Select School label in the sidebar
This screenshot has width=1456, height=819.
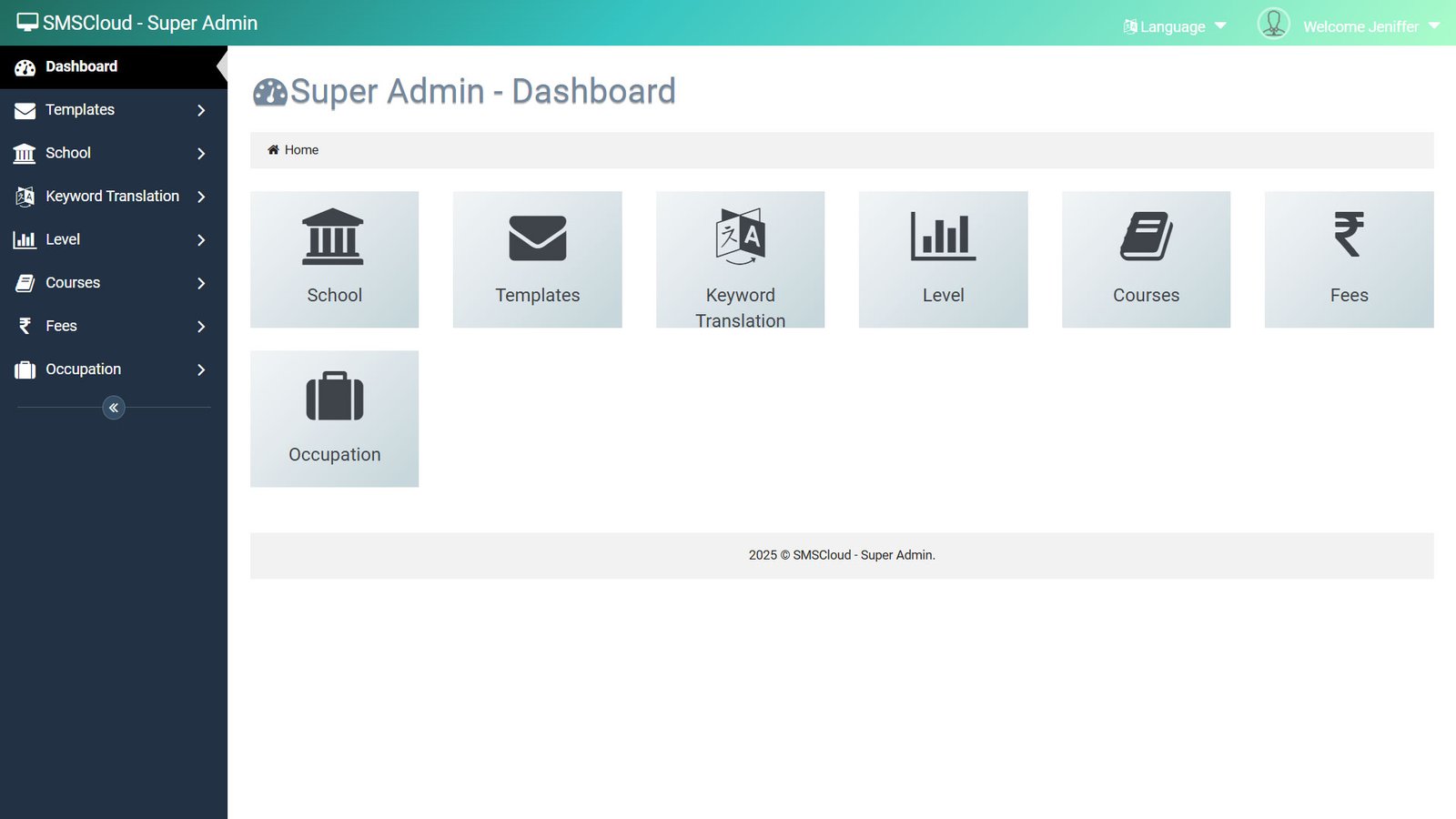click(68, 153)
